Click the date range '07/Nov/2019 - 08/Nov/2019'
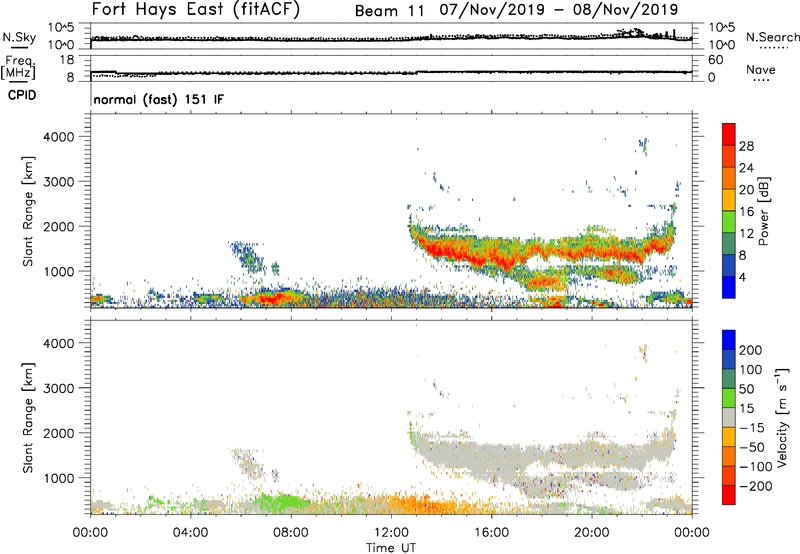The image size is (800, 554). point(559,10)
